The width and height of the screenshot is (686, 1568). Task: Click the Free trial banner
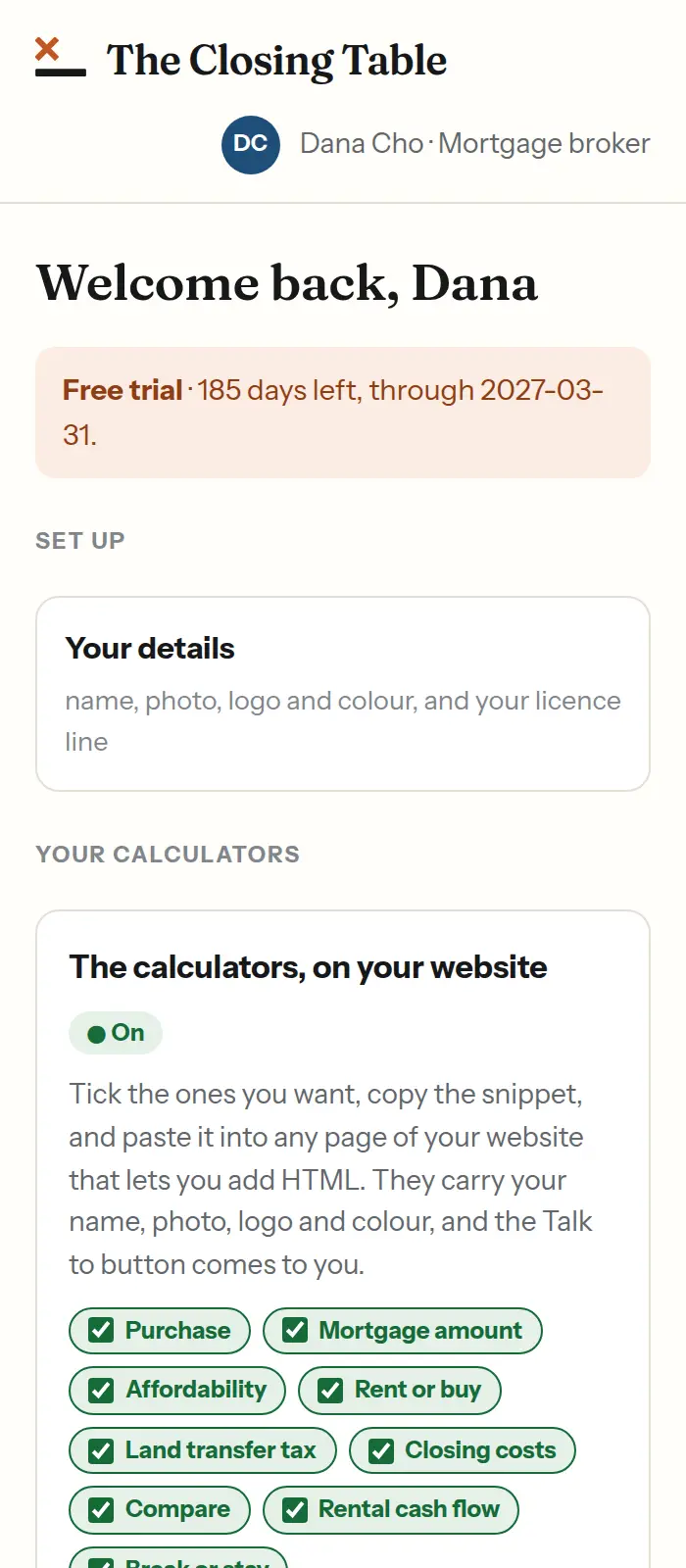point(343,413)
